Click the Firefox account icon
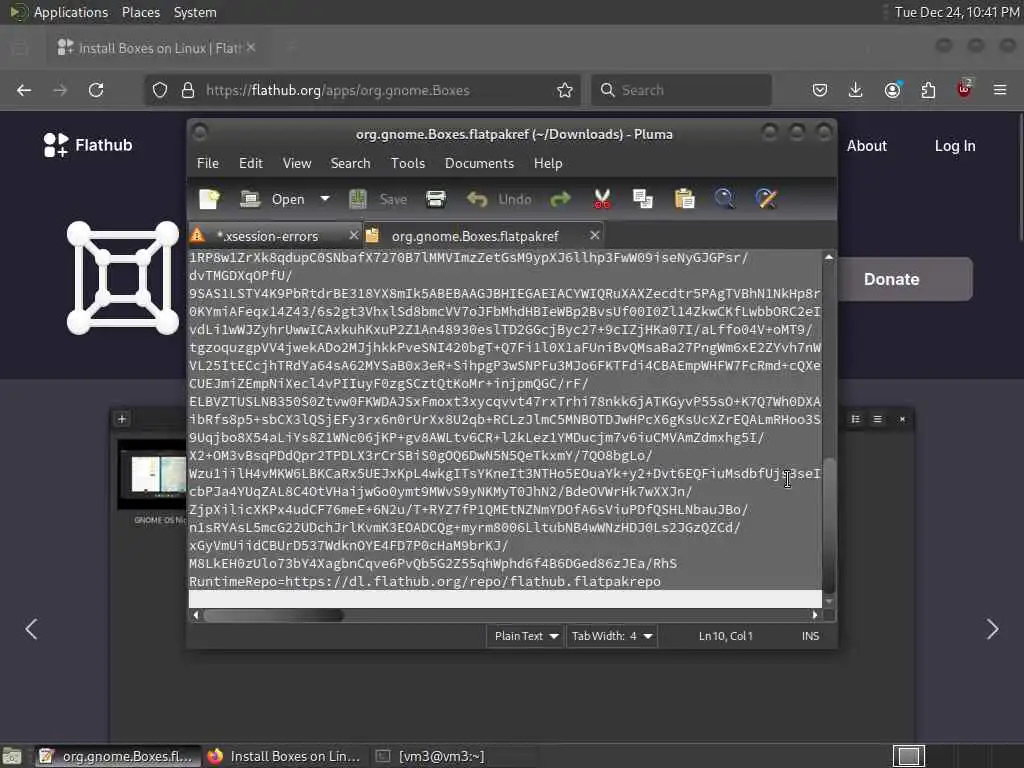The height and width of the screenshot is (768, 1024). (x=892, y=90)
